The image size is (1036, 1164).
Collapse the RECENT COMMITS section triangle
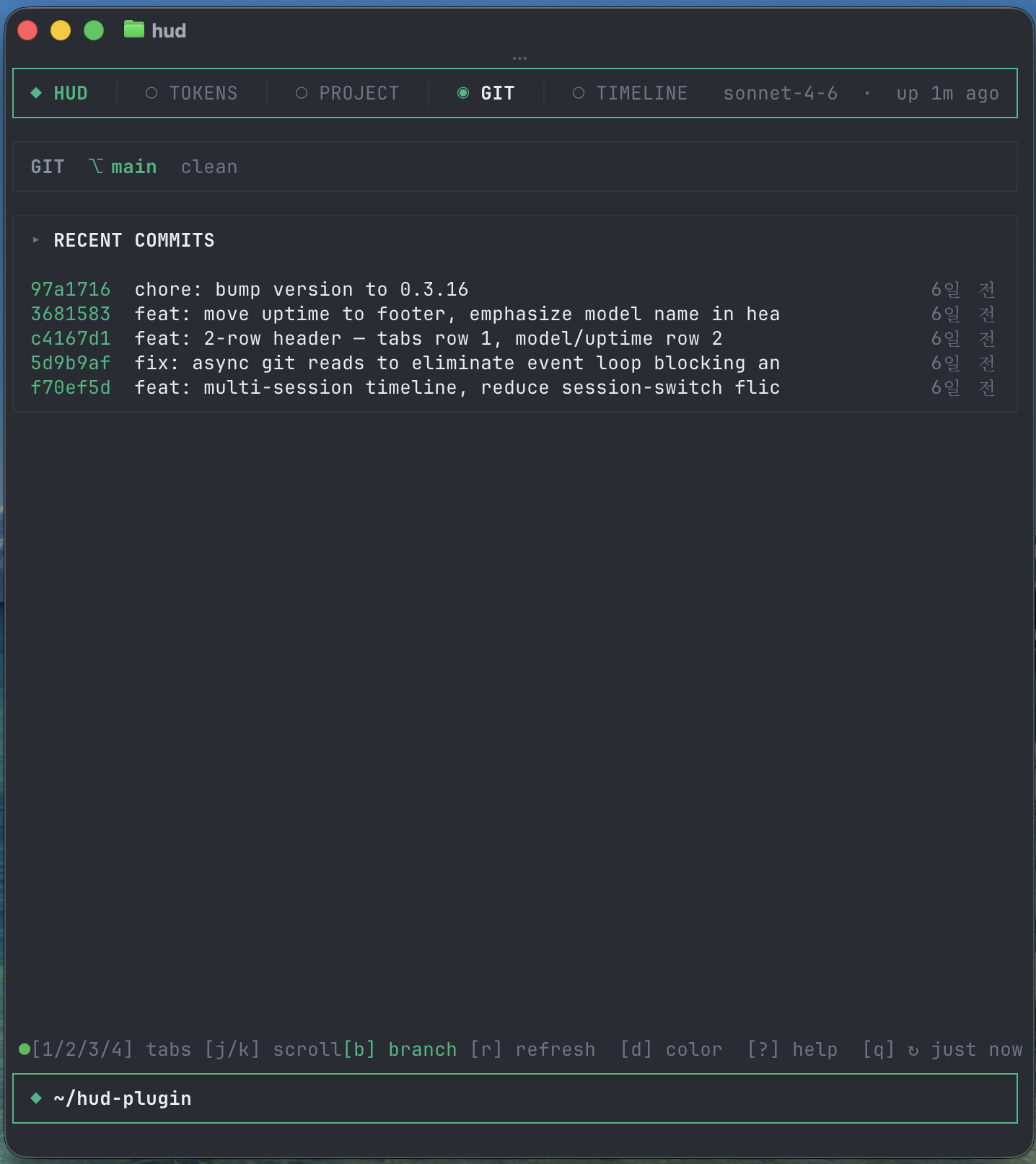(x=36, y=240)
